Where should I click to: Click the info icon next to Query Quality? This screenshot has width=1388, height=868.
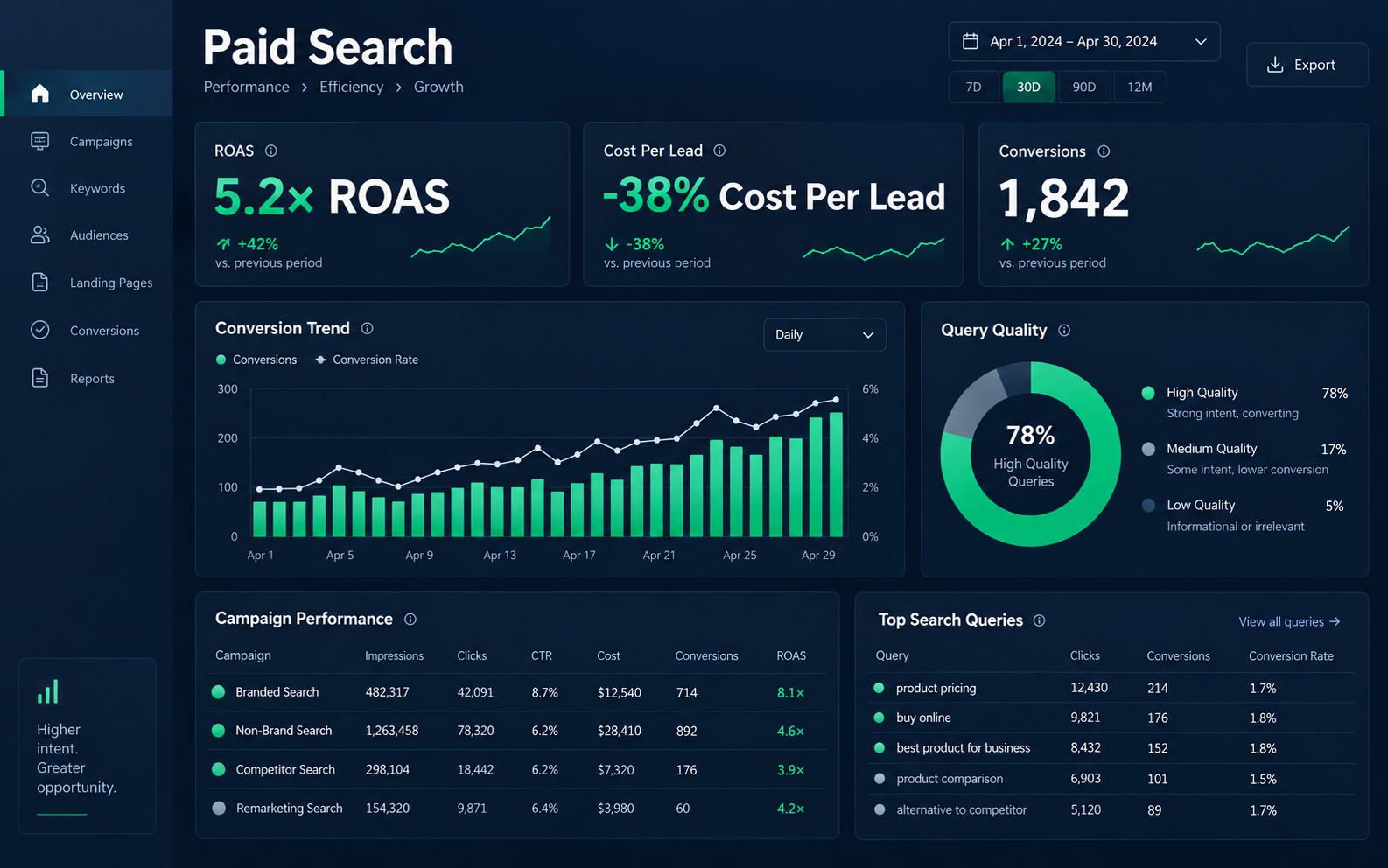coord(1064,330)
